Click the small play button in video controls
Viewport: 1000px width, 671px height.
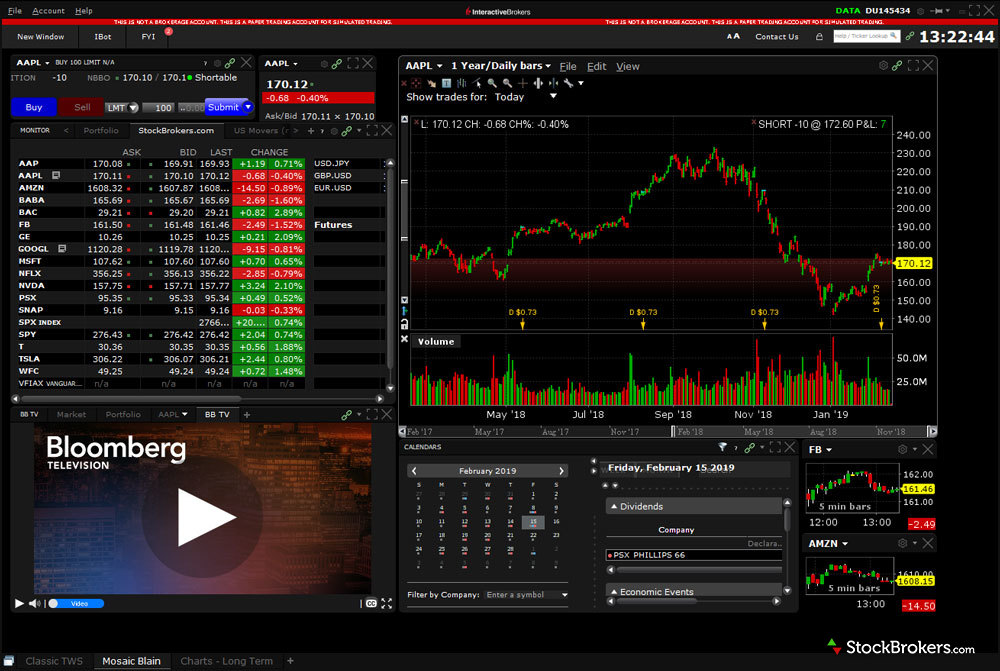(x=19, y=603)
